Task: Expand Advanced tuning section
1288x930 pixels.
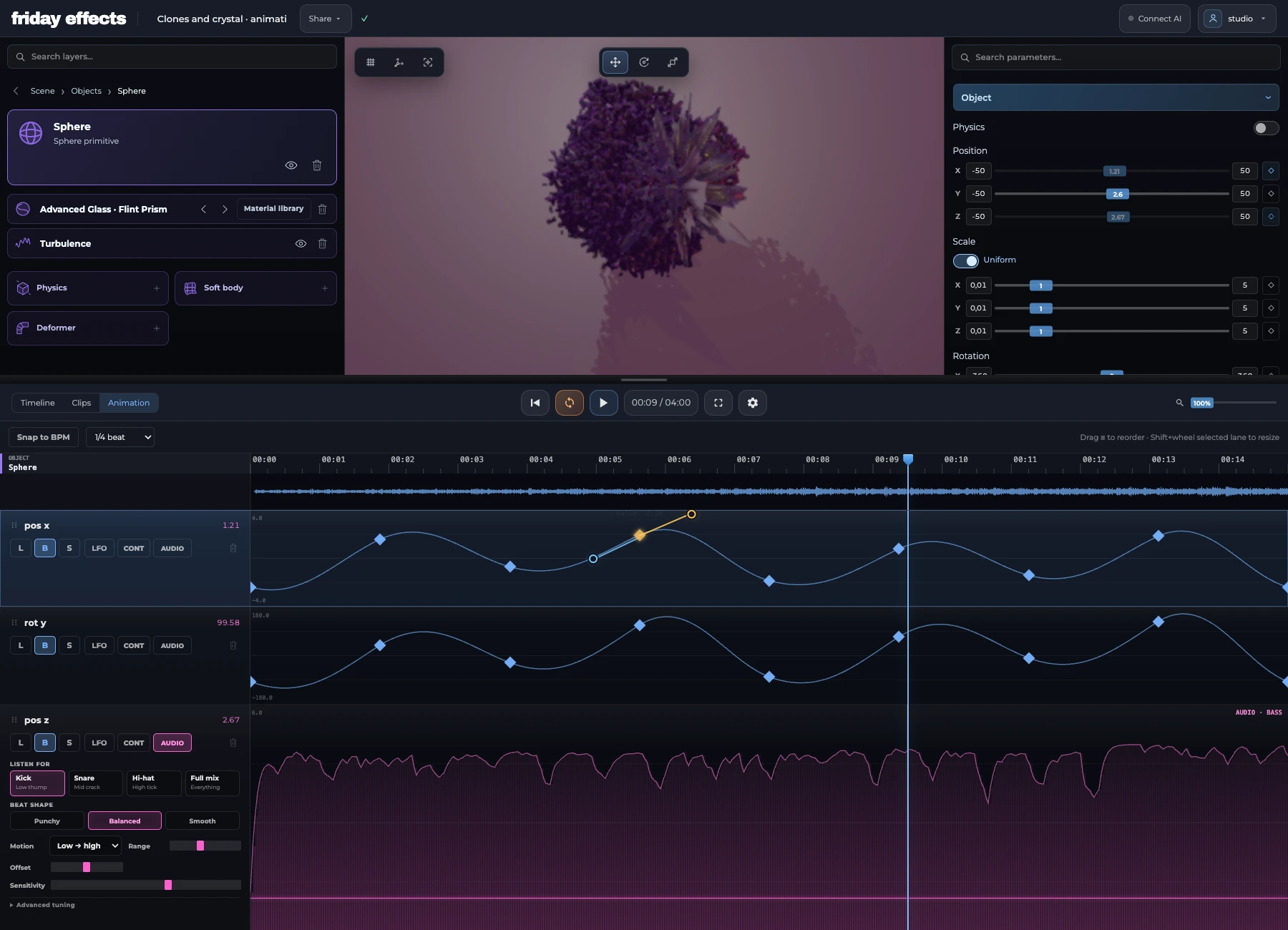Action: pyautogui.click(x=43, y=905)
